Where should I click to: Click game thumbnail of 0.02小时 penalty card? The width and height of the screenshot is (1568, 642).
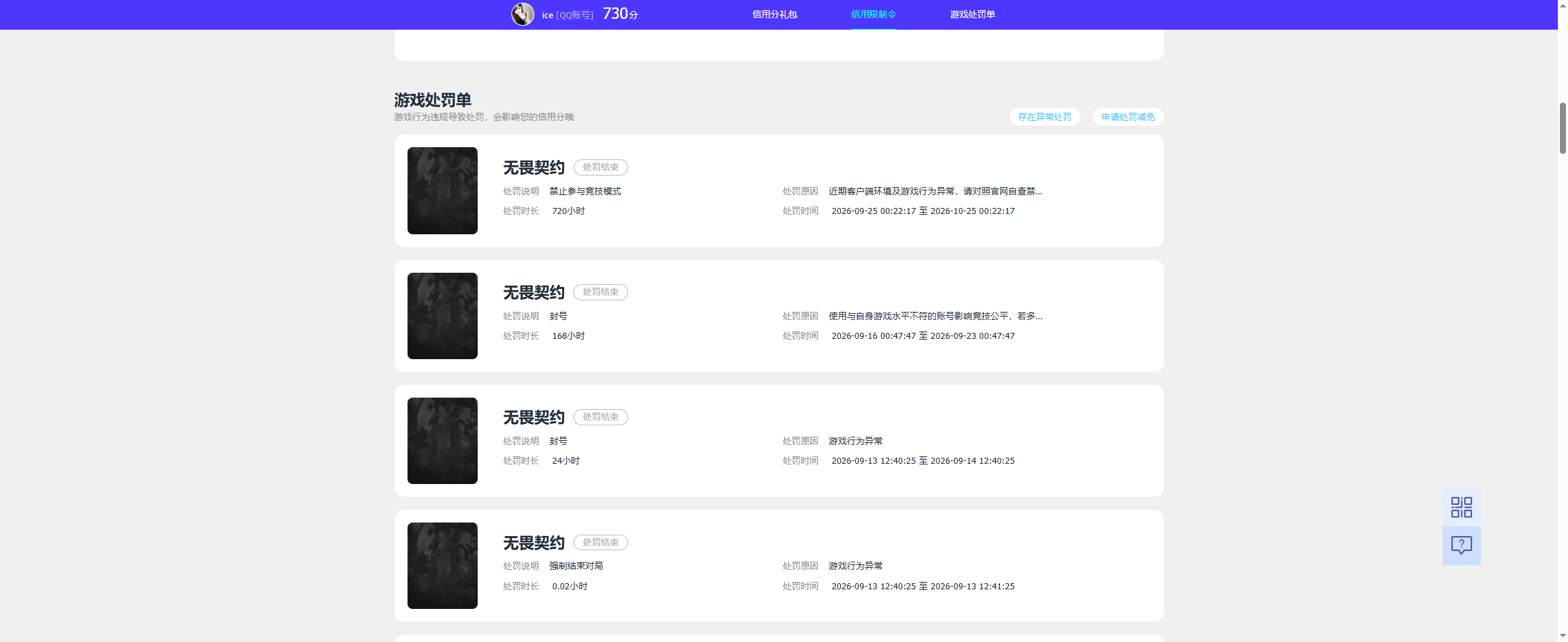(443, 566)
